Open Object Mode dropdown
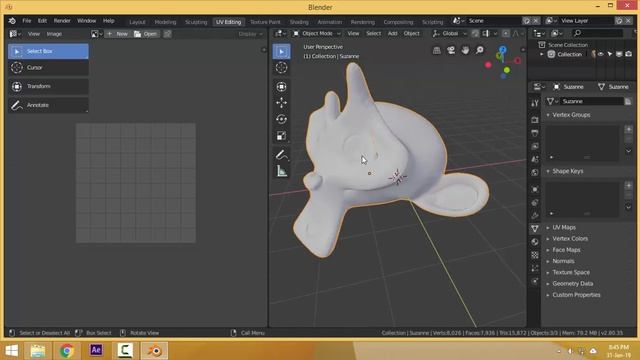 pos(317,33)
